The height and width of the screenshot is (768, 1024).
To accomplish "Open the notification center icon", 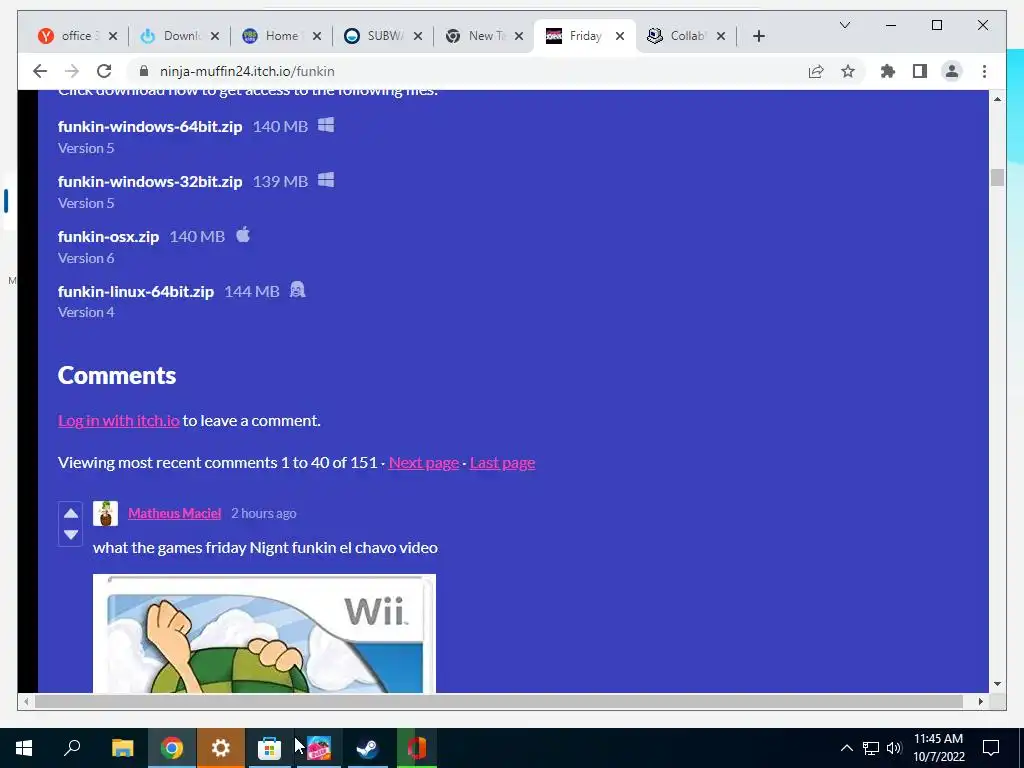I will tap(991, 748).
